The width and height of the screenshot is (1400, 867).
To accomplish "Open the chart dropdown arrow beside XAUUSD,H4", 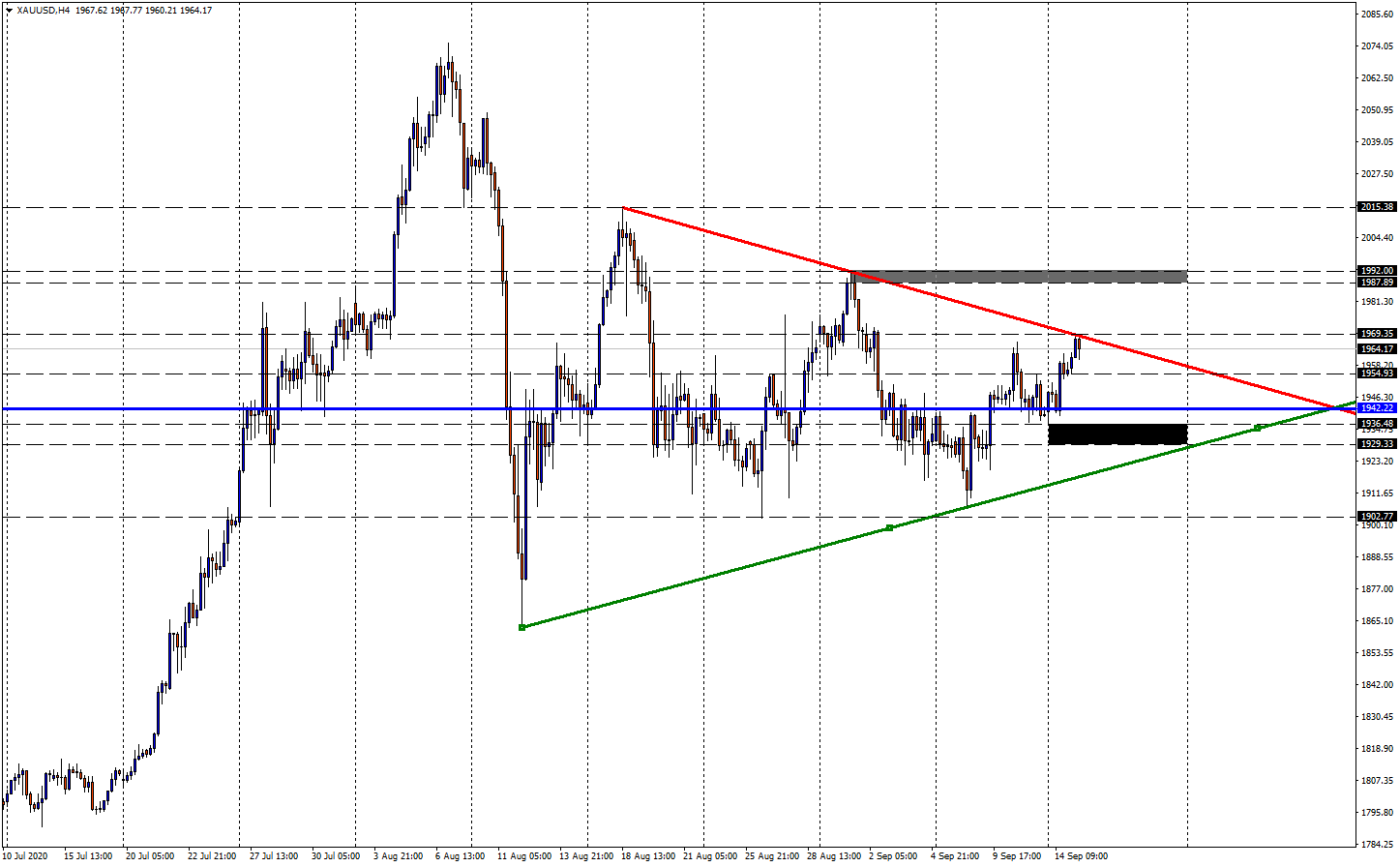I will (9, 11).
